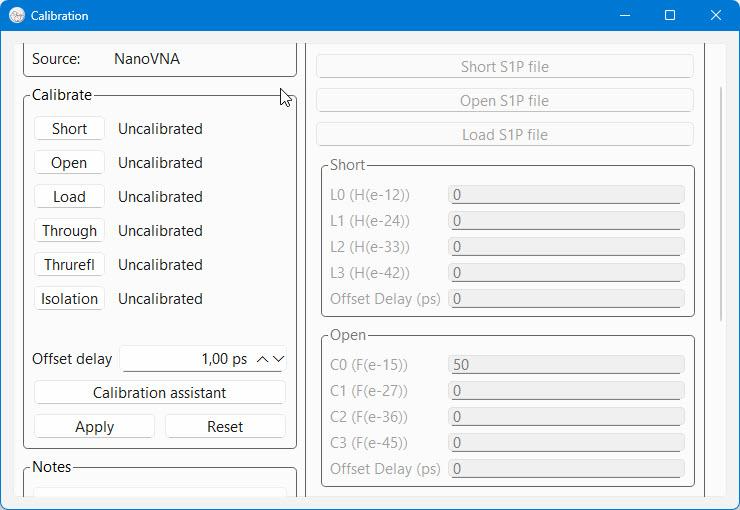Maximize the Calibration window
This screenshot has height=510, width=740.
pos(670,15)
